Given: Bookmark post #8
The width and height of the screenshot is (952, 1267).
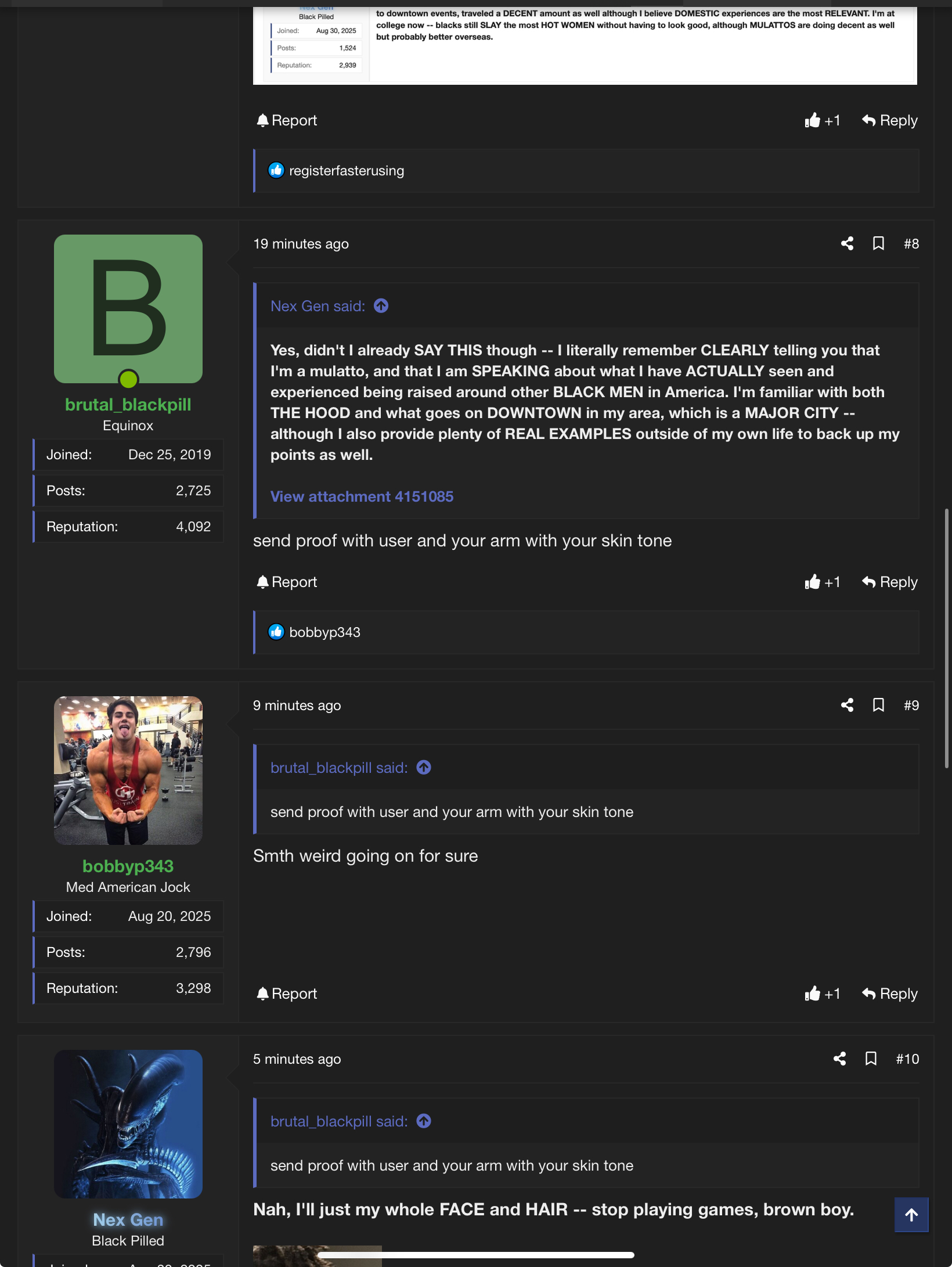Looking at the screenshot, I should point(878,244).
